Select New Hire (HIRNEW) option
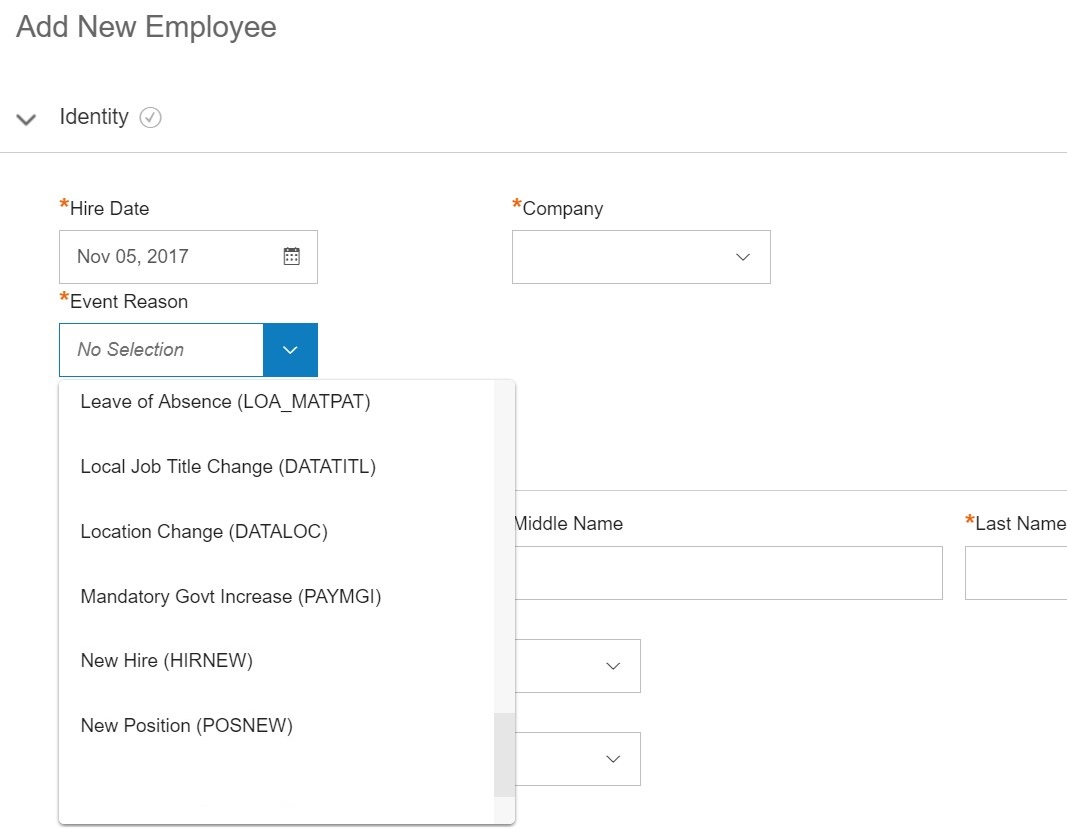The width and height of the screenshot is (1067, 829). coord(167,660)
